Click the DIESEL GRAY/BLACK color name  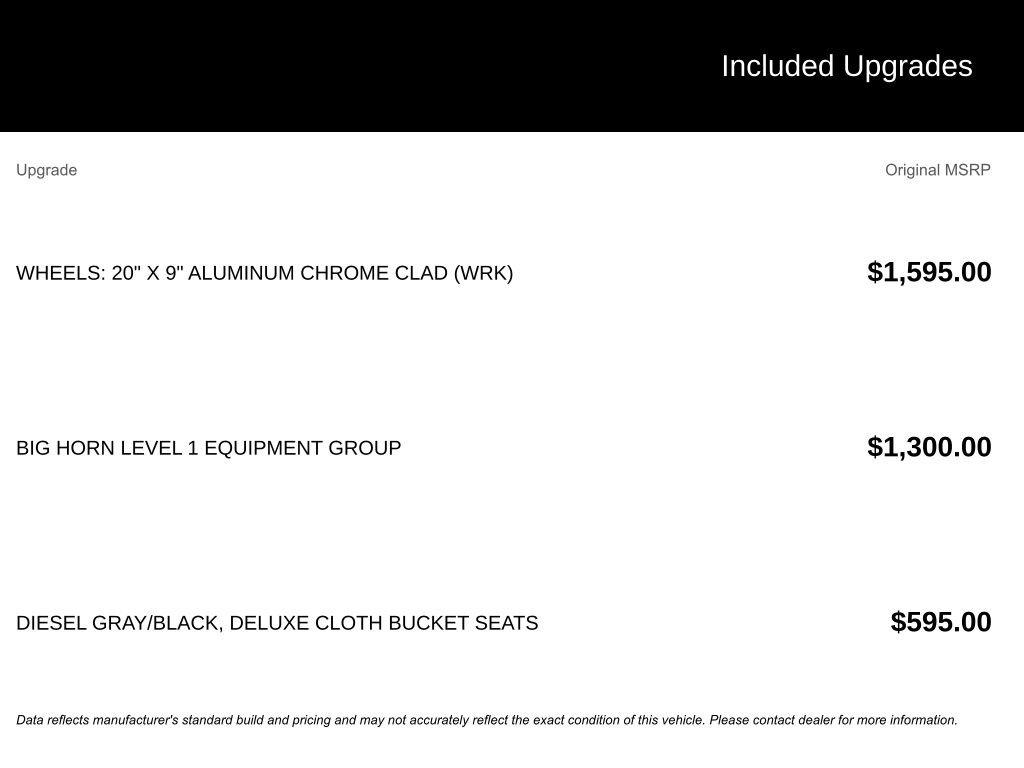click(x=118, y=623)
